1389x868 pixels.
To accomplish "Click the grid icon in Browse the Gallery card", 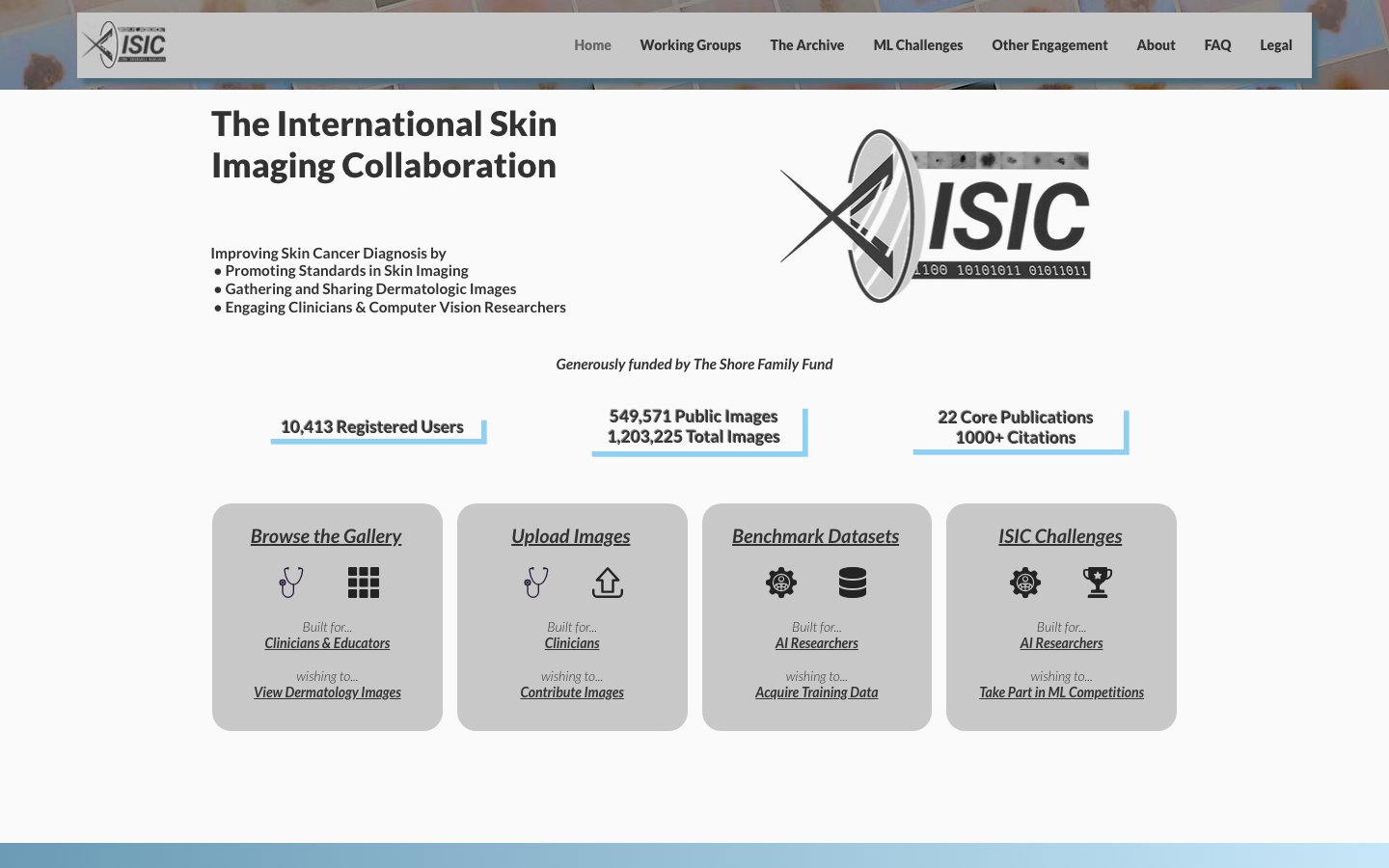I will (364, 583).
